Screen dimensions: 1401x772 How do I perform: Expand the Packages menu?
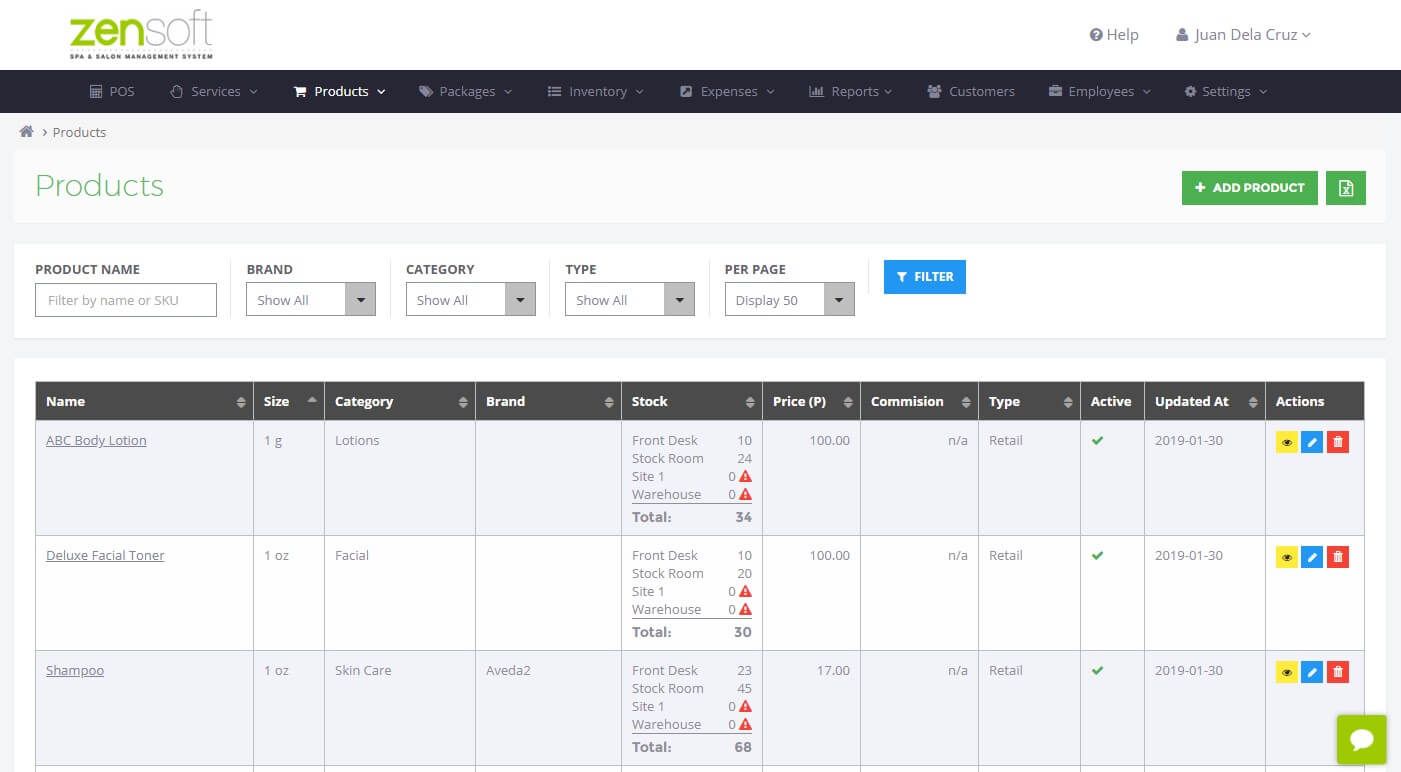tap(466, 91)
